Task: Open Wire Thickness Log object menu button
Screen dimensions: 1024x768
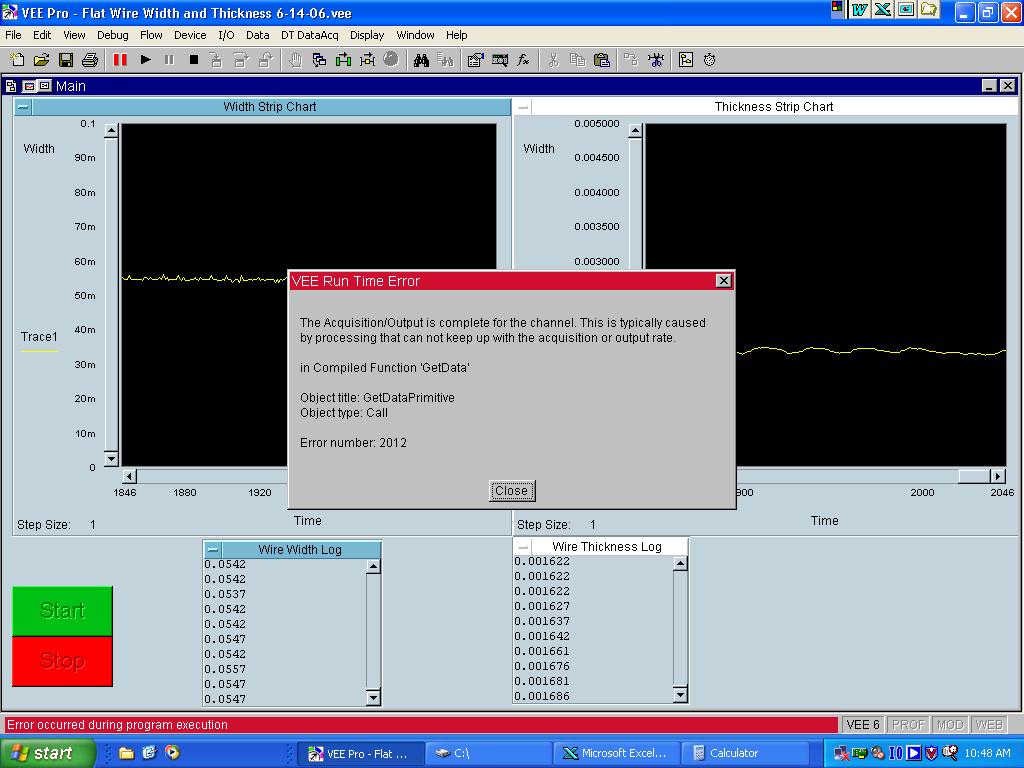Action: (523, 547)
